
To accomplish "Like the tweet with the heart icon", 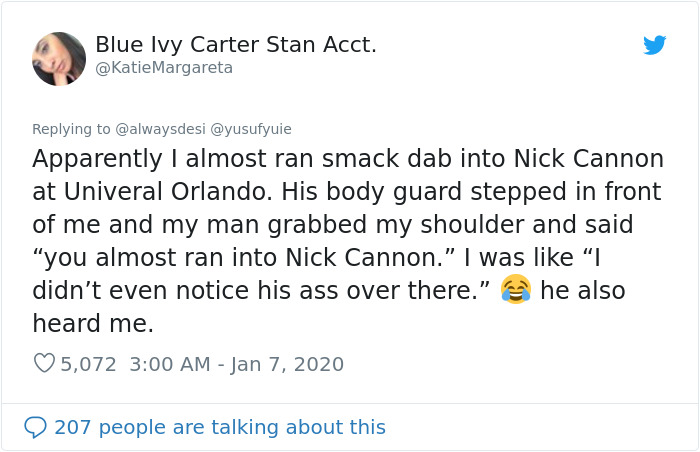I will pos(44,364).
